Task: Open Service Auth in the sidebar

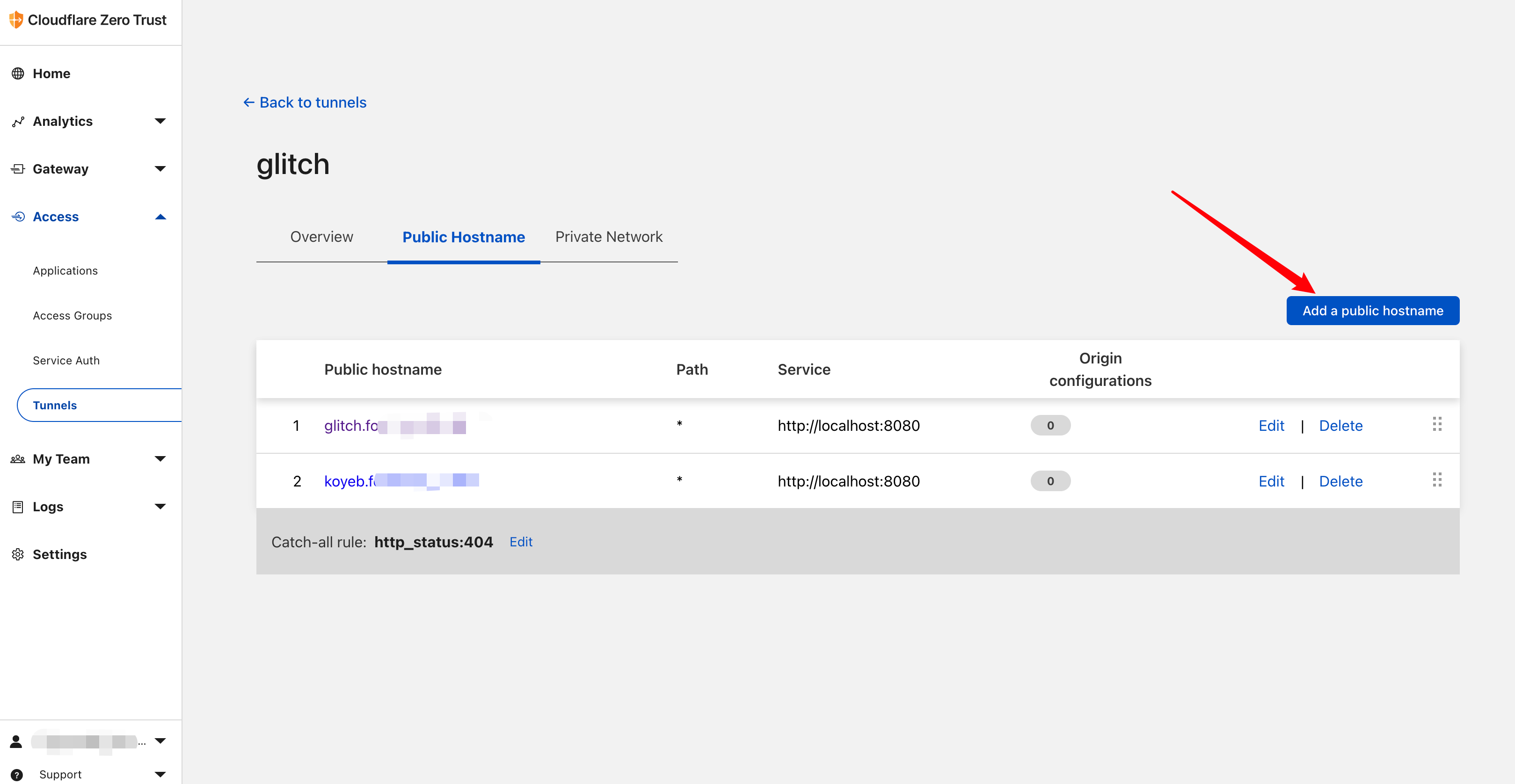Action: click(x=66, y=361)
